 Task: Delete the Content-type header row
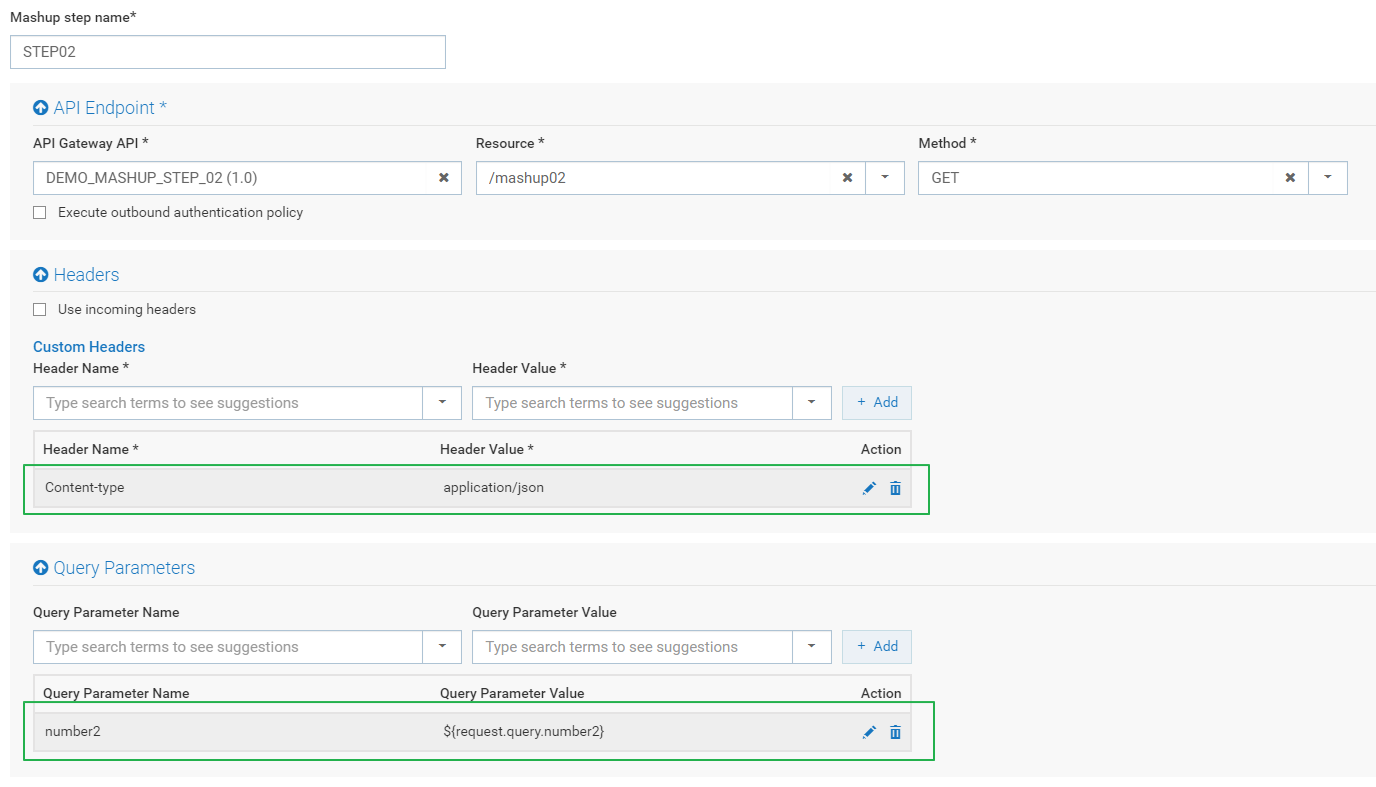pos(895,488)
